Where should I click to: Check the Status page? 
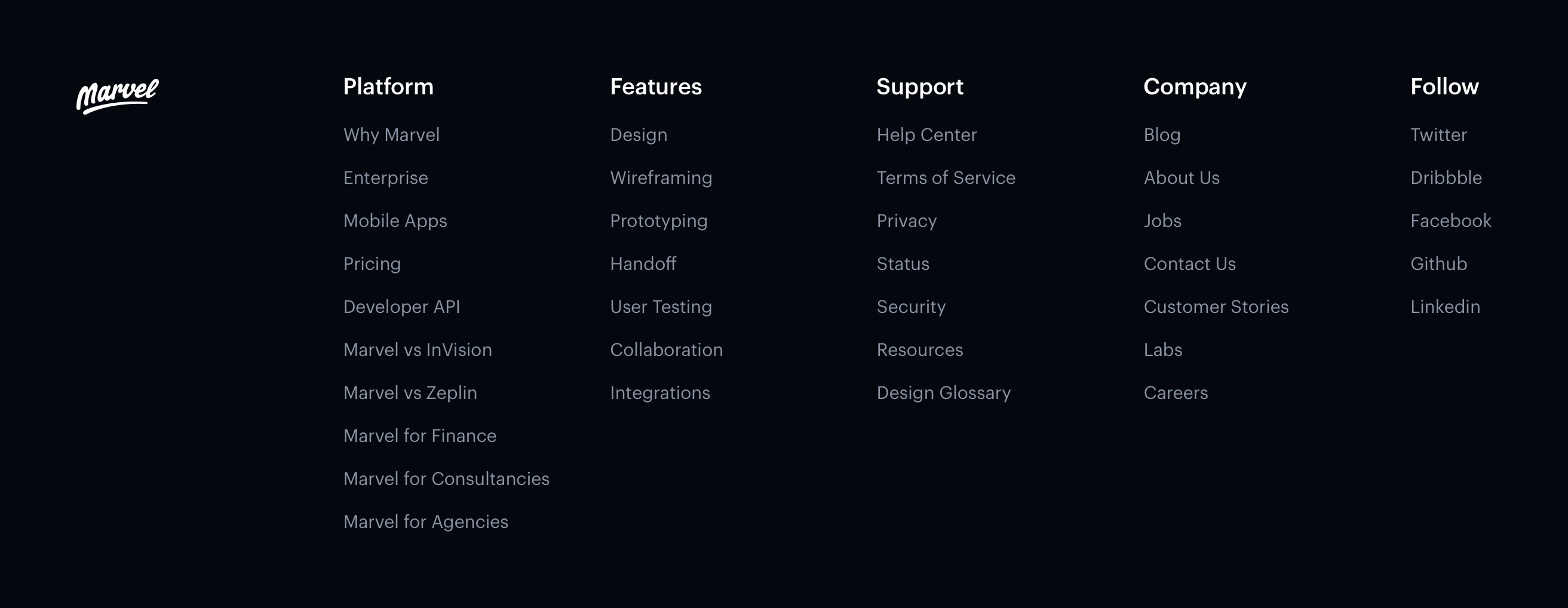(x=903, y=263)
